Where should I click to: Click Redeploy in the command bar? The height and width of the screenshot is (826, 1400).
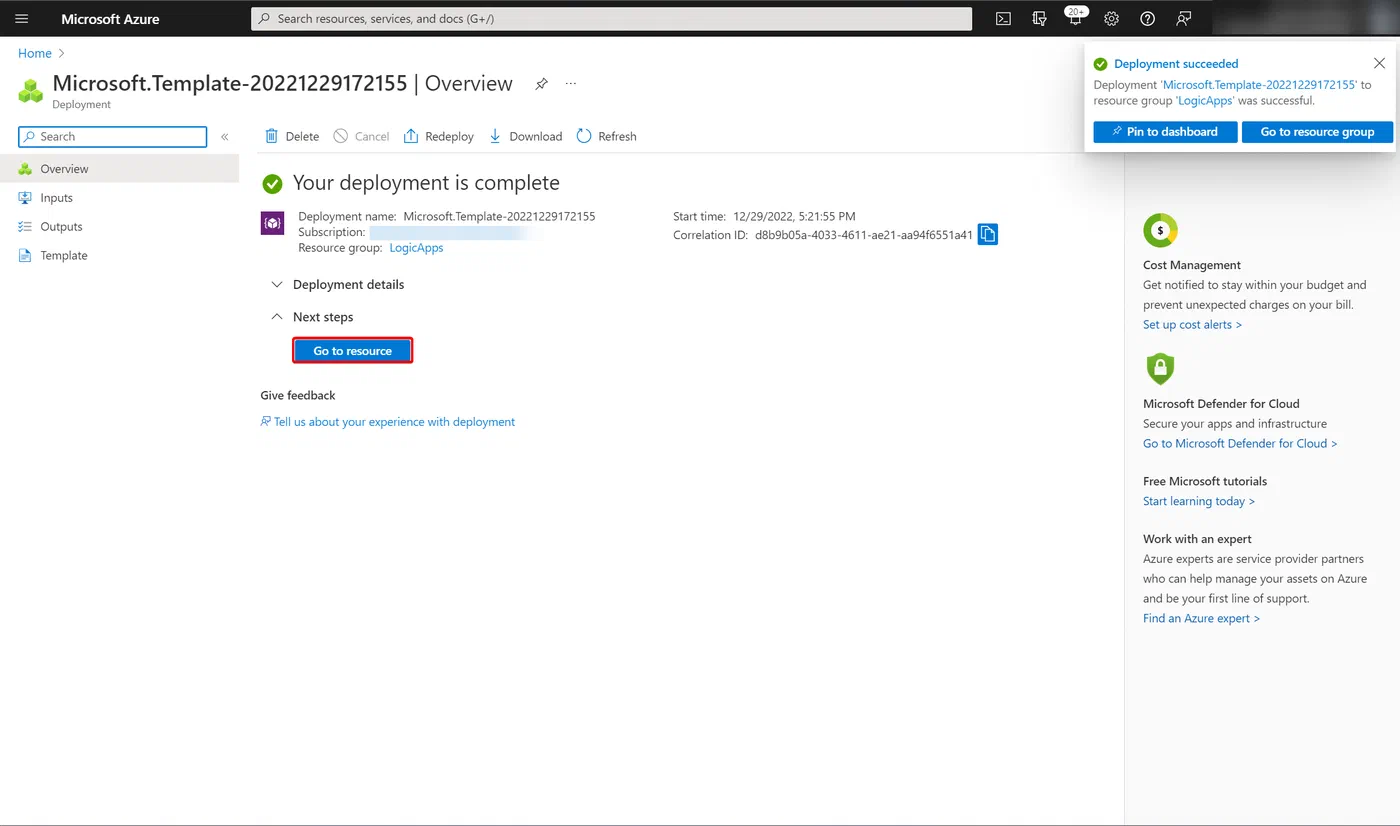tap(438, 136)
